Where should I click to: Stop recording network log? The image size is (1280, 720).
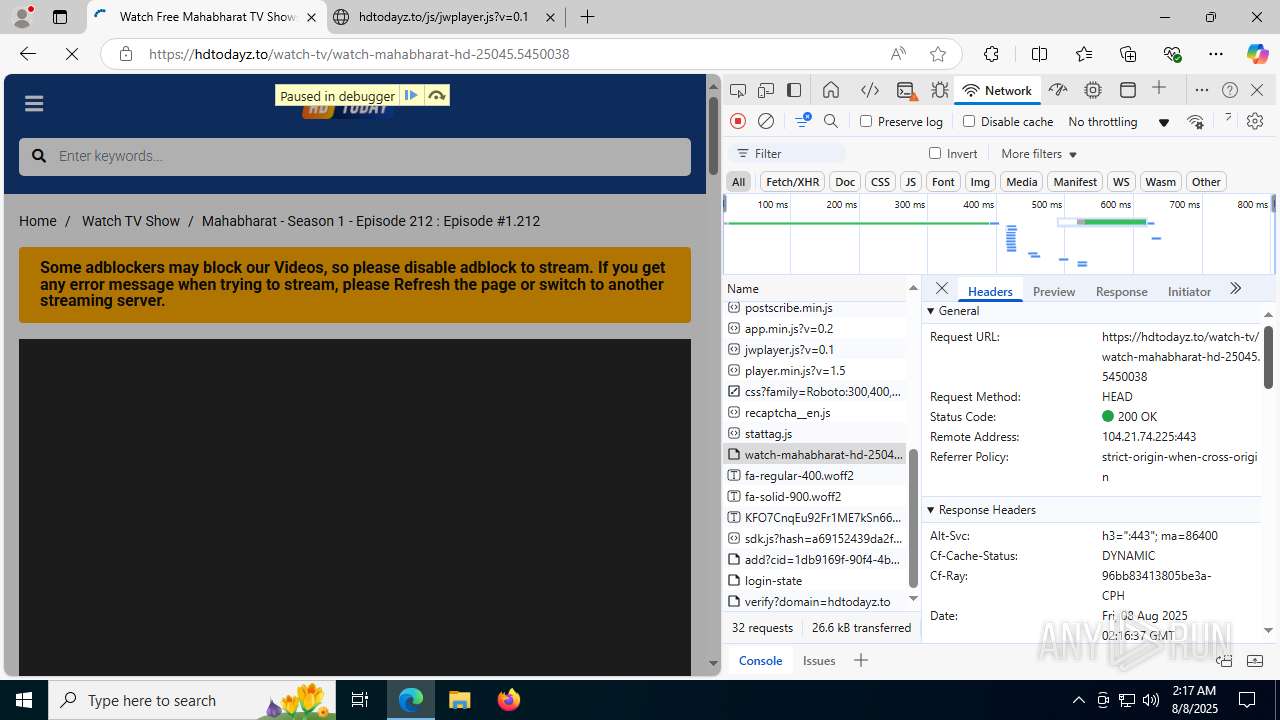click(x=738, y=121)
